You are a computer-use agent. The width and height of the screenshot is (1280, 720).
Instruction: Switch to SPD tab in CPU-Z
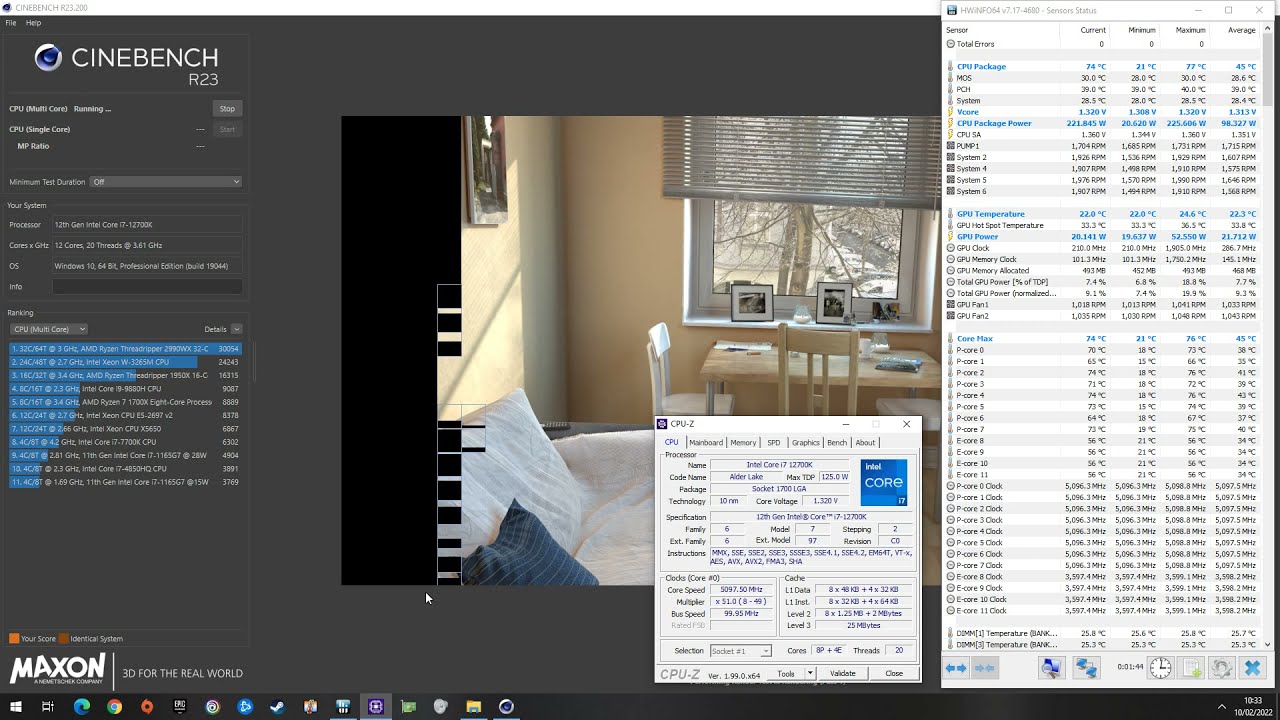click(773, 442)
